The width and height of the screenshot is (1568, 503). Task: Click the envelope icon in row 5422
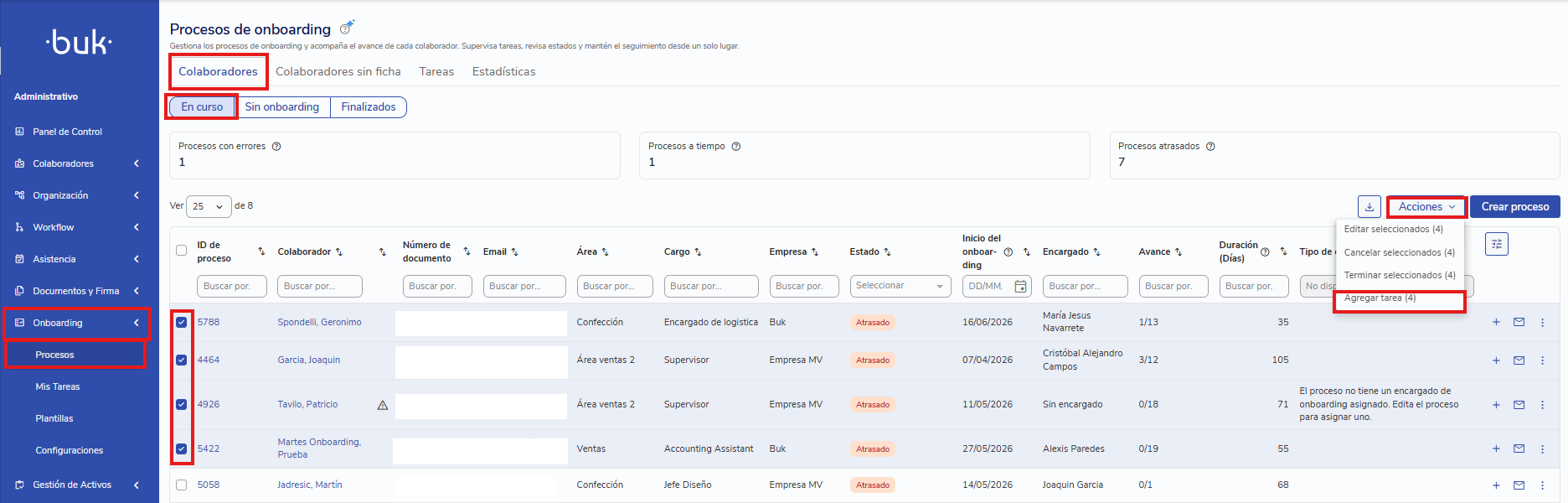coord(1519,449)
